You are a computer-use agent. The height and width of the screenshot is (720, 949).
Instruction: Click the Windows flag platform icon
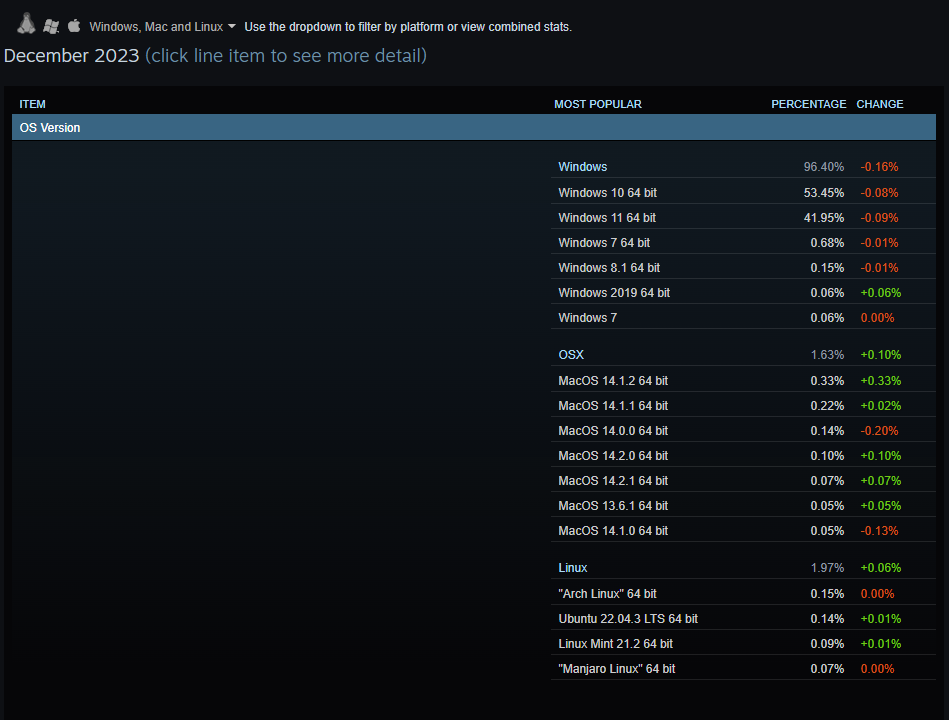pos(51,26)
